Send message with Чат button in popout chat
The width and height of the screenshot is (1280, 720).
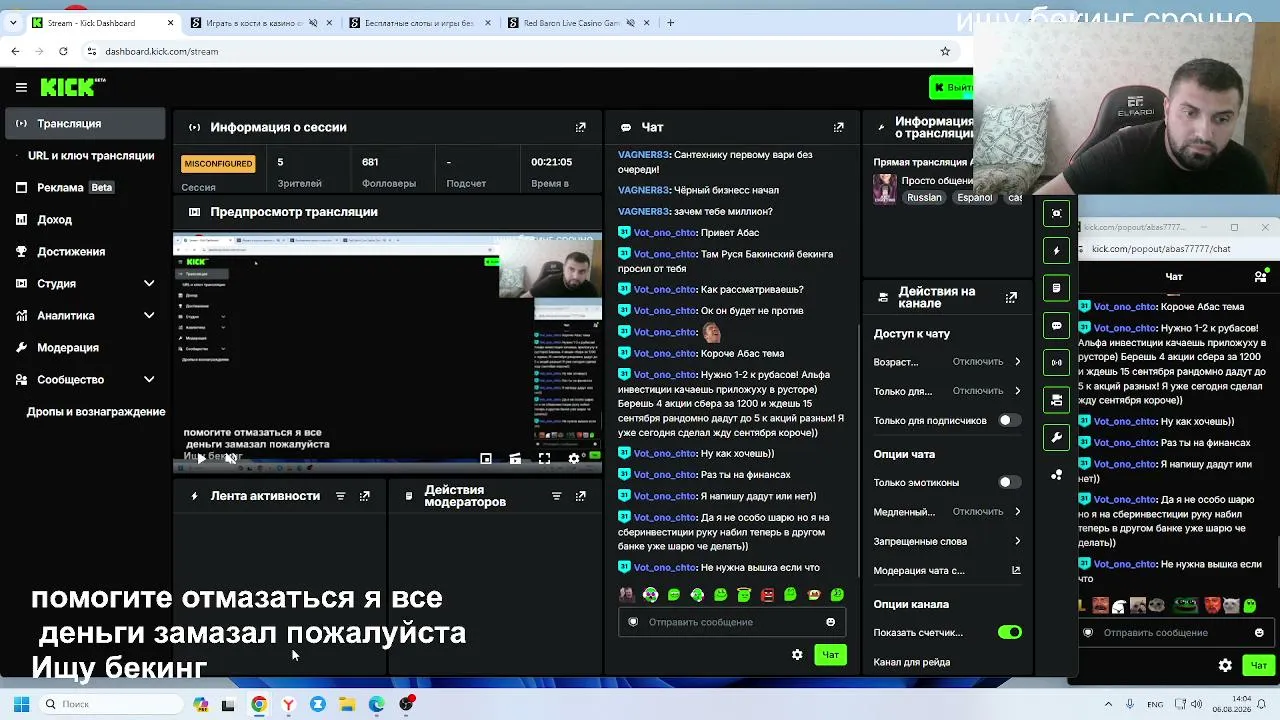click(x=1258, y=665)
